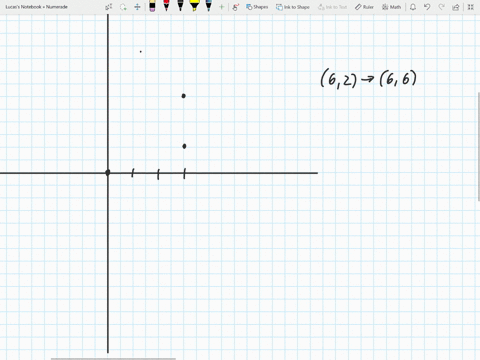Choose the yellow highlighter
Screen dimensions: 480x360
(194, 6)
